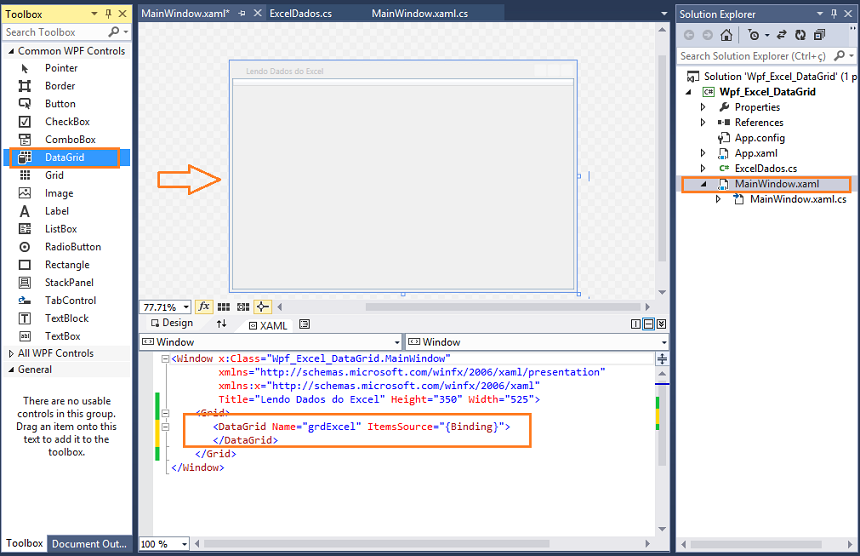
Task: Collapse the Window element XAML region
Action: point(165,359)
